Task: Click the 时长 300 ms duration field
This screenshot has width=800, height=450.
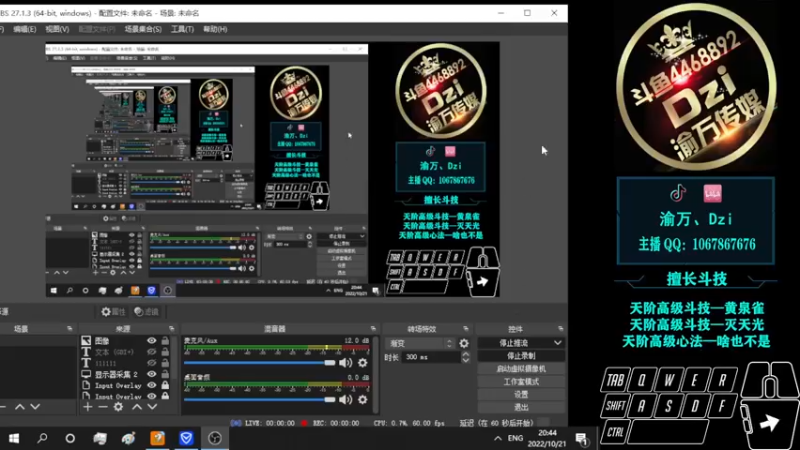Action: (432, 357)
